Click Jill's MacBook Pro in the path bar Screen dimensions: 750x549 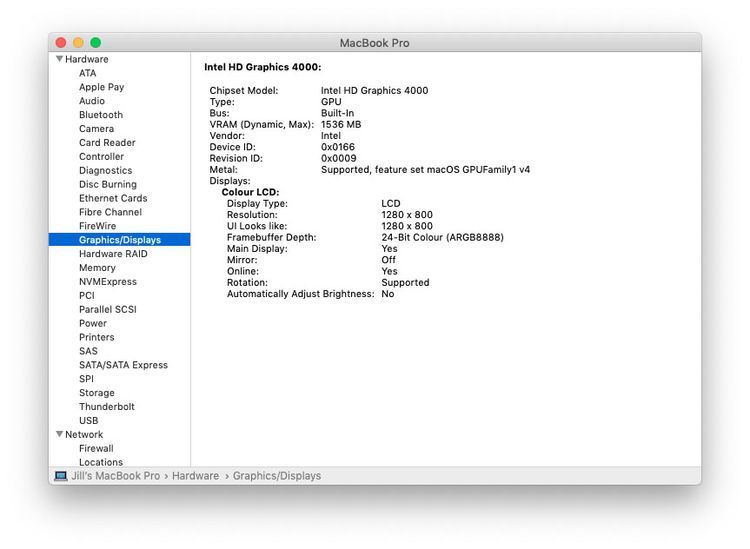(x=115, y=476)
